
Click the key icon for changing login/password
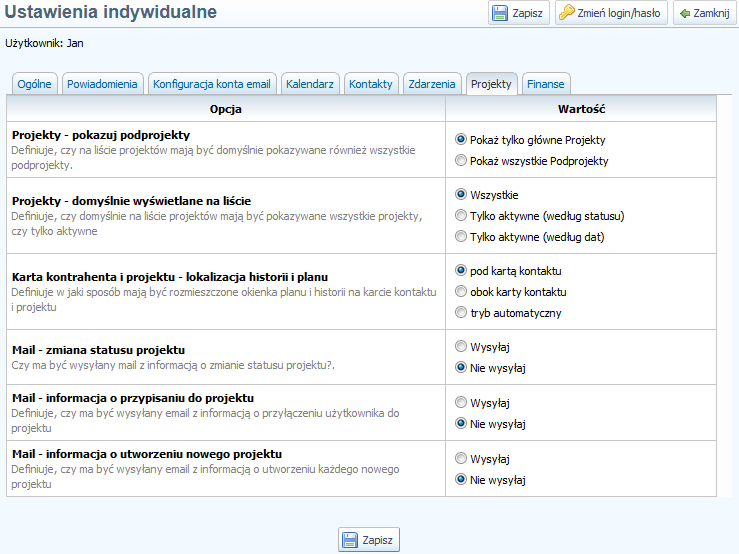coord(567,13)
